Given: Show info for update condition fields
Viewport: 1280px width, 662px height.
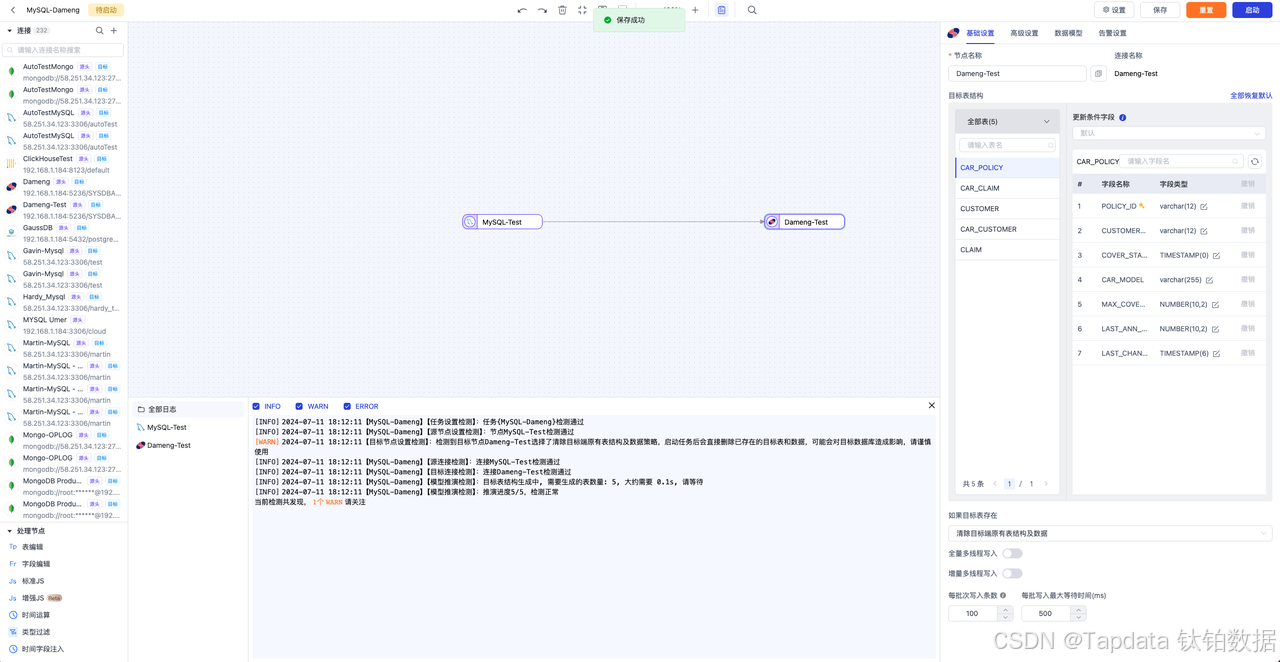Looking at the screenshot, I should tap(1122, 118).
